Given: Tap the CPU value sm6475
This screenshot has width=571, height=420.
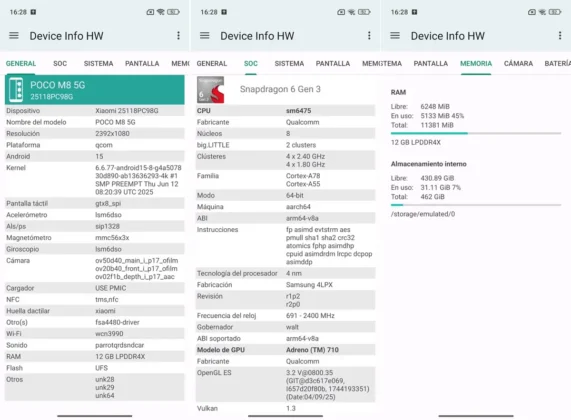Looking at the screenshot, I should tap(298, 111).
